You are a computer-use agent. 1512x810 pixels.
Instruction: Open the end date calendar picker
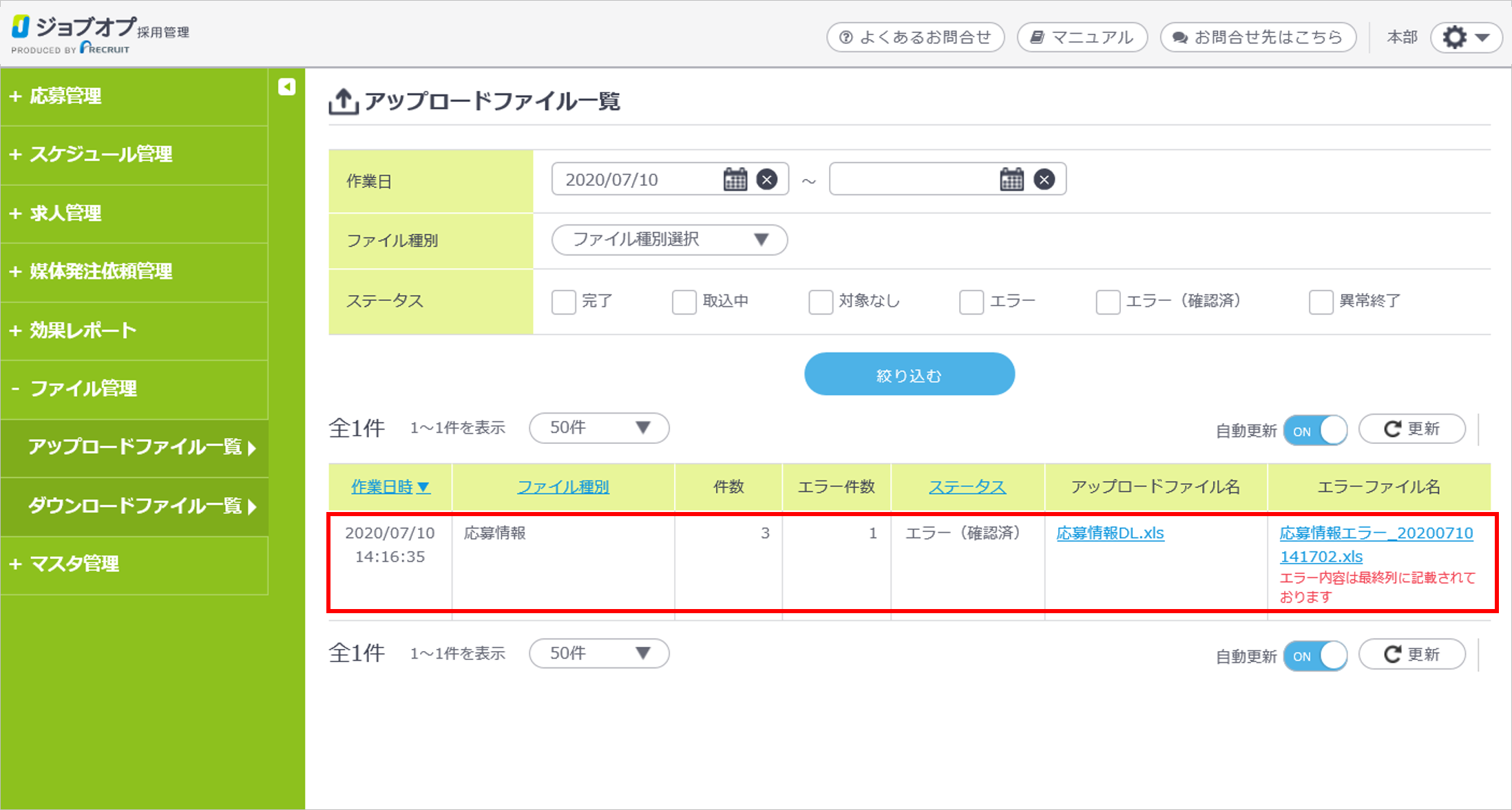pyautogui.click(x=1011, y=180)
